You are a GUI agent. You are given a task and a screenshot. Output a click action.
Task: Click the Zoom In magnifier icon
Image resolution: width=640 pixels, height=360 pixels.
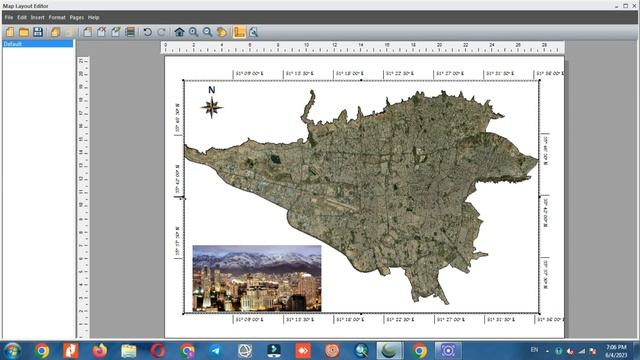click(x=193, y=32)
